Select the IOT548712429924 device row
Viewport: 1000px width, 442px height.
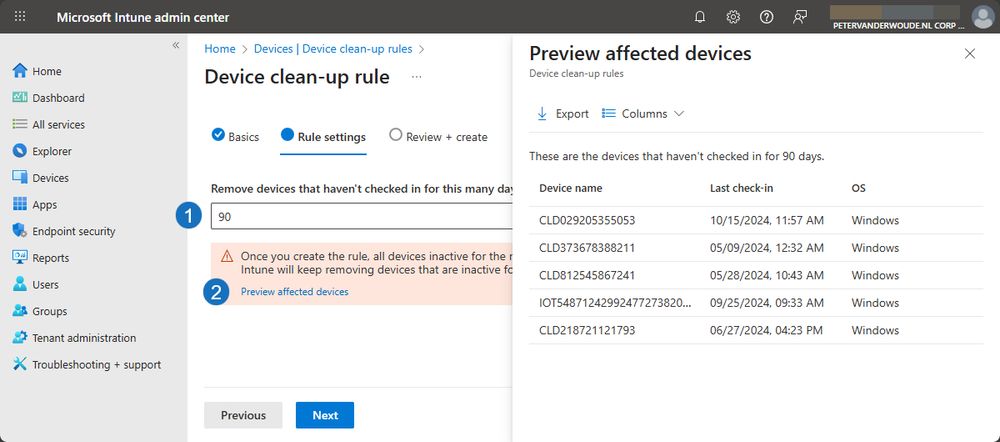point(756,303)
